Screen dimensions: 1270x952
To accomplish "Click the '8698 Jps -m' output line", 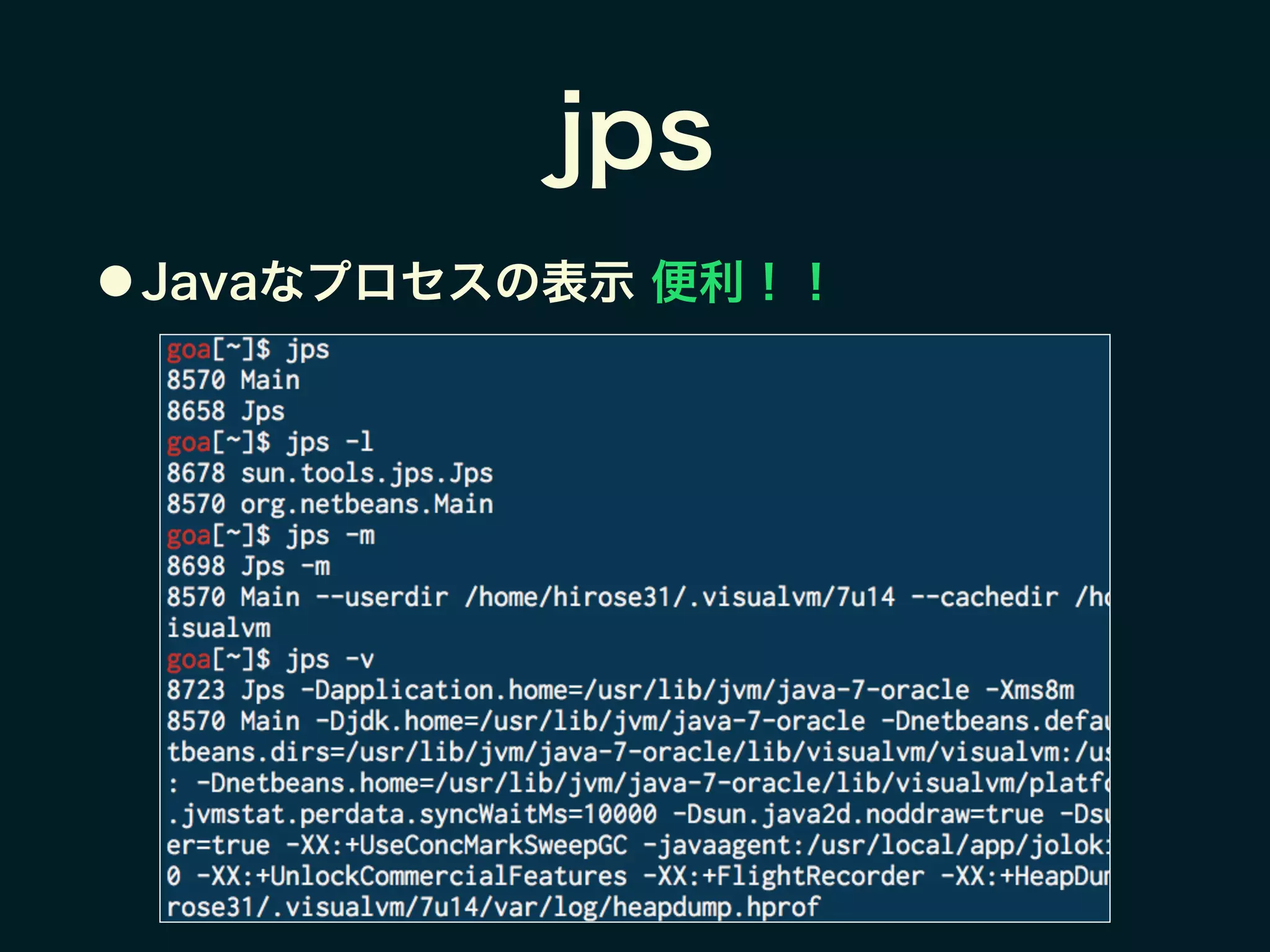I will pyautogui.click(x=248, y=566).
